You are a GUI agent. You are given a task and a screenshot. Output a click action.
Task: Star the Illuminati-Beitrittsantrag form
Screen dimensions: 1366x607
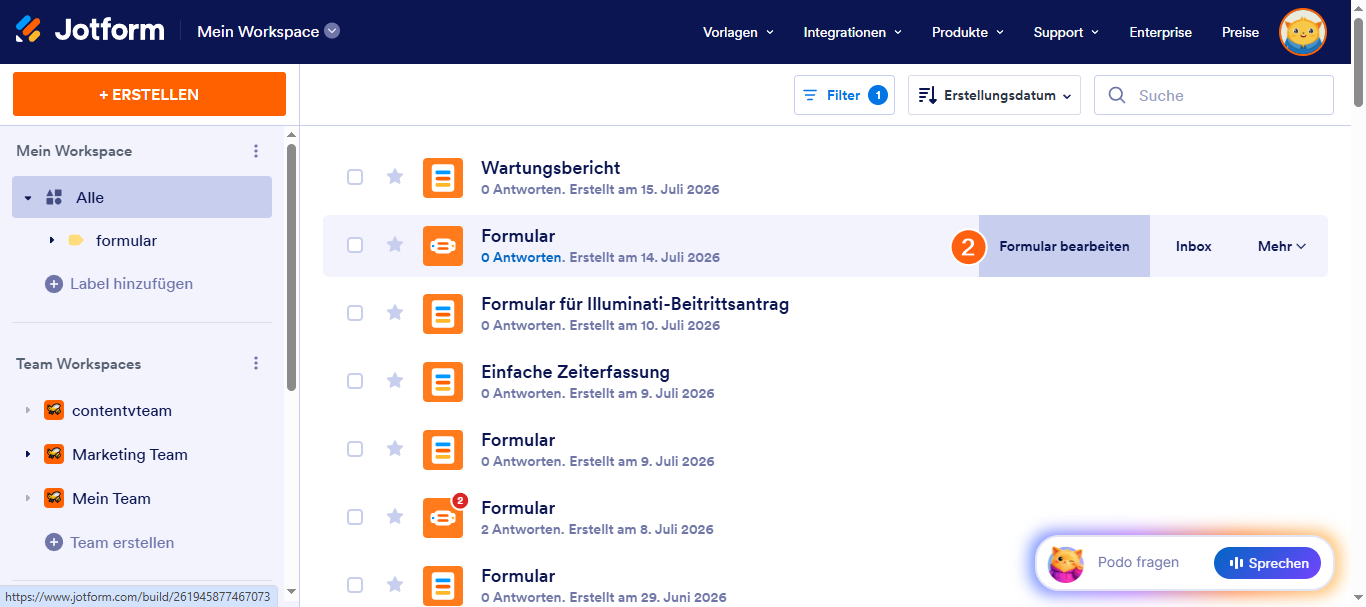click(x=395, y=313)
